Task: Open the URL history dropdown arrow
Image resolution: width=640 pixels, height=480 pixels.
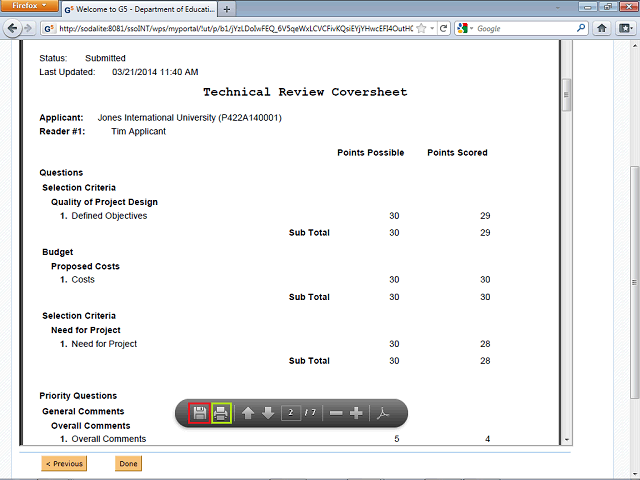Action: (x=432, y=29)
